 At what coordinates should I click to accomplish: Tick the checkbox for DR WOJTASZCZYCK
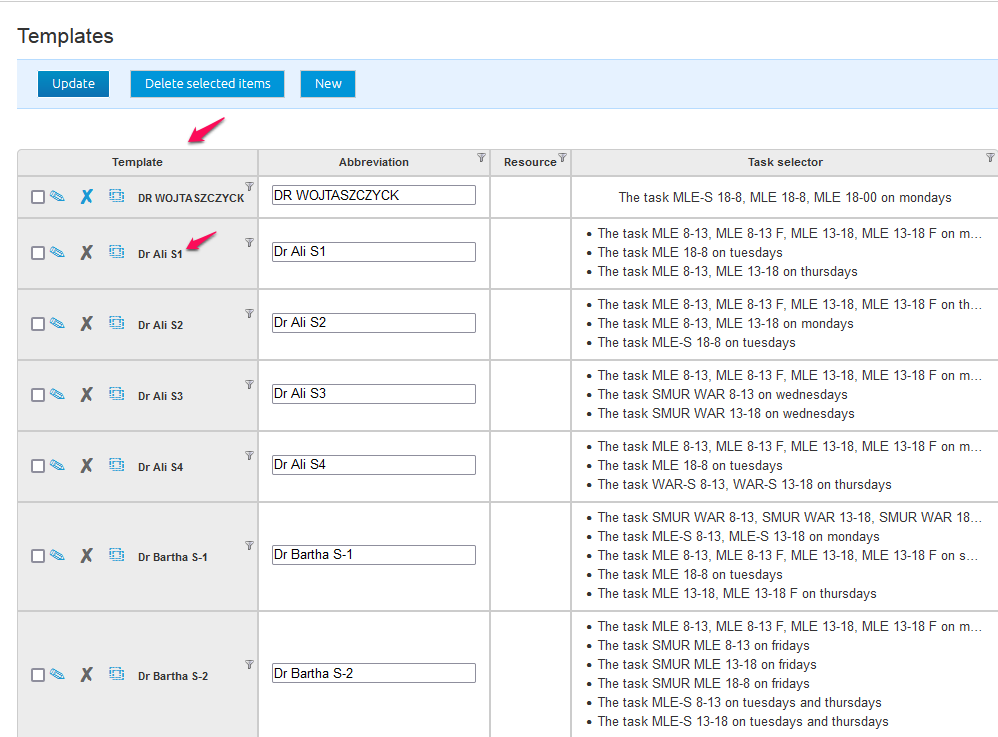click(x=38, y=197)
